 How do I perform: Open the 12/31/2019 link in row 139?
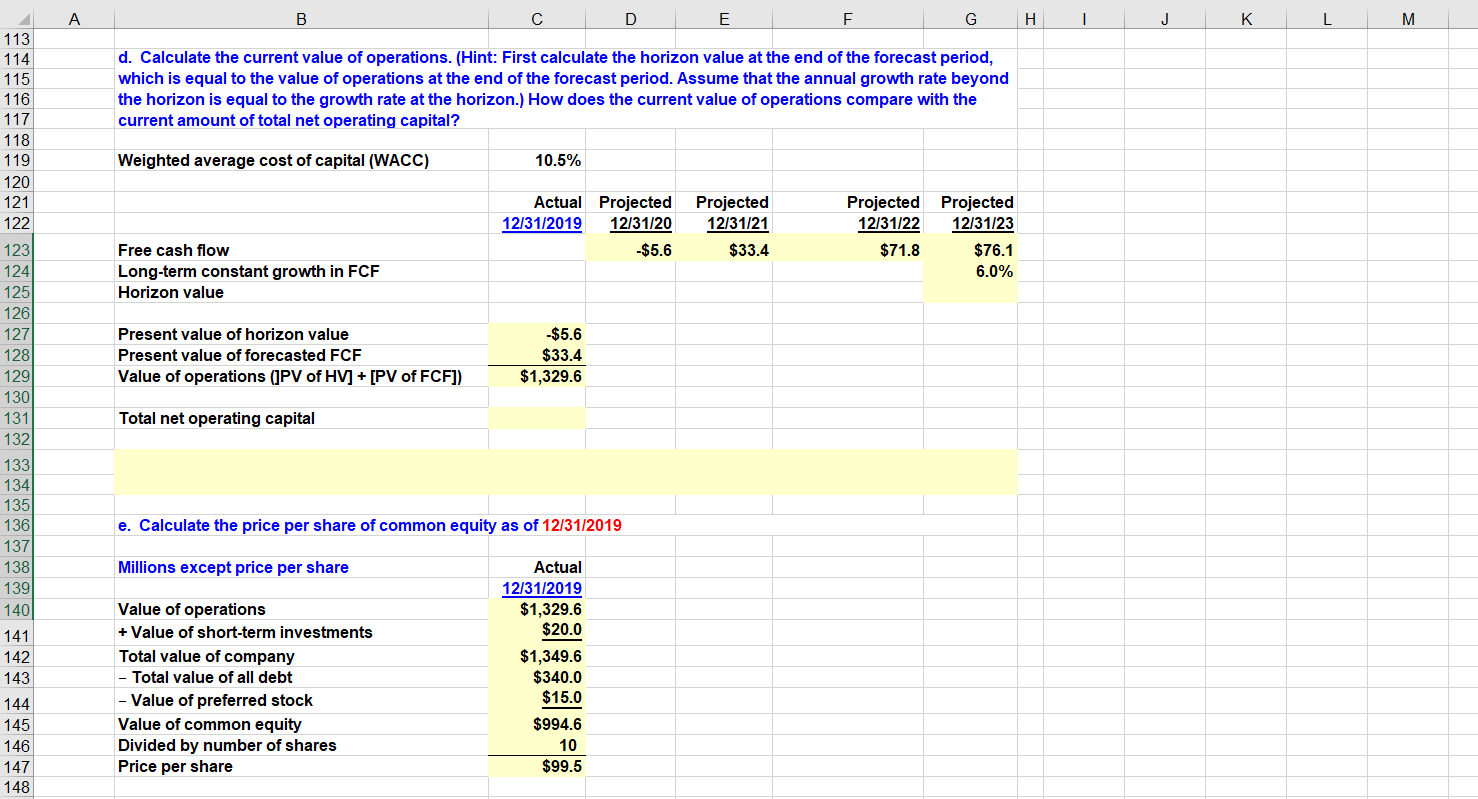[x=542, y=588]
